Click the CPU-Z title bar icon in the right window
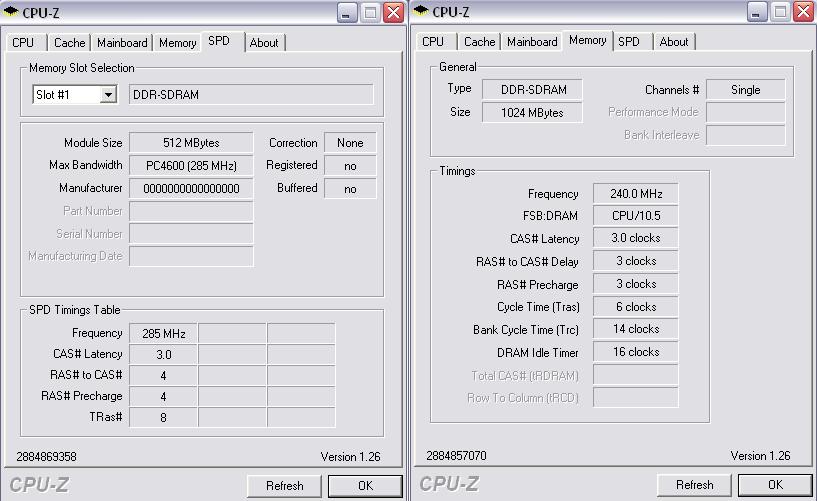Image resolution: width=817 pixels, height=501 pixels. click(421, 12)
